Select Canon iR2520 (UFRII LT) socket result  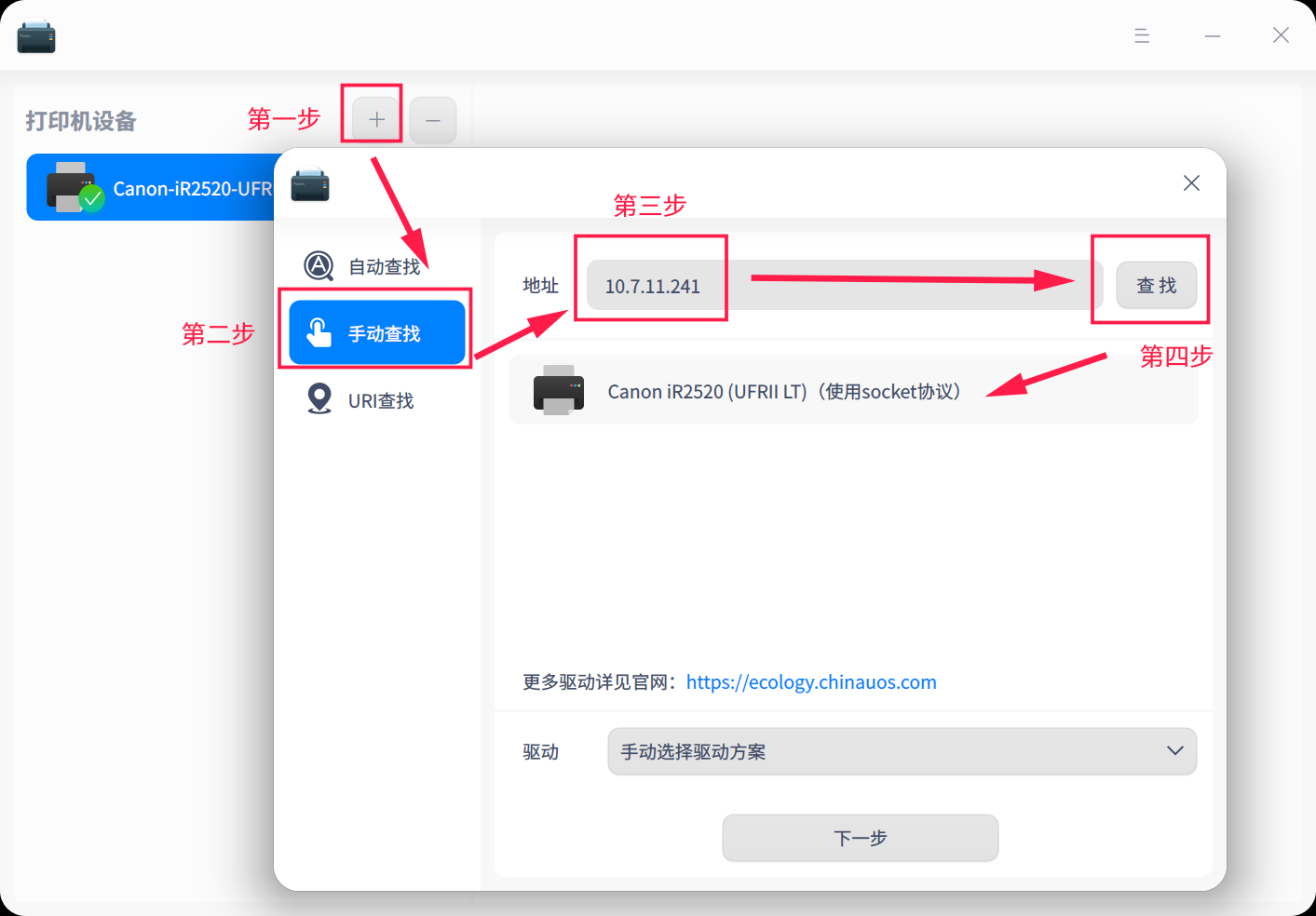pos(853,391)
